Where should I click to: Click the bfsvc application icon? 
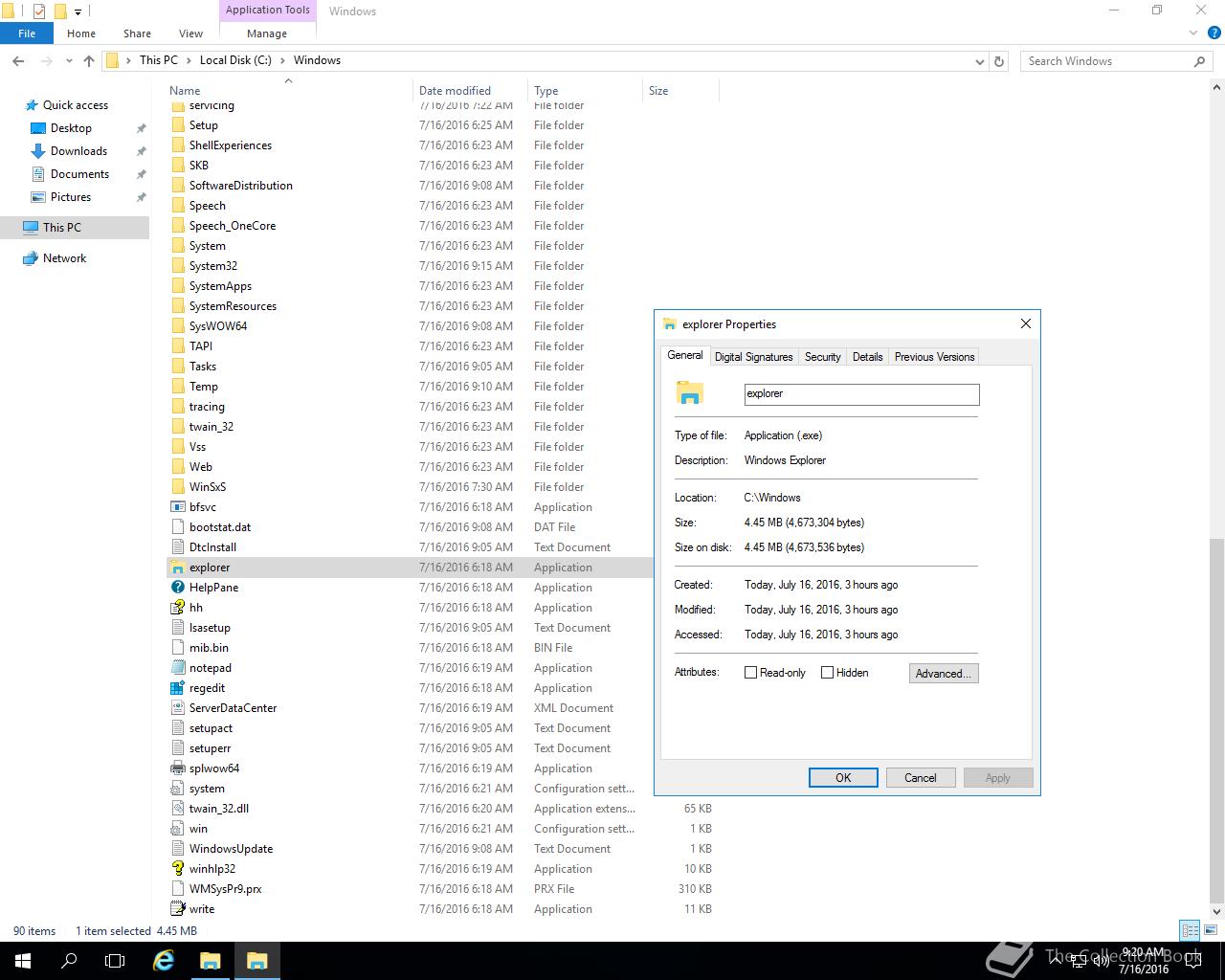(x=177, y=507)
